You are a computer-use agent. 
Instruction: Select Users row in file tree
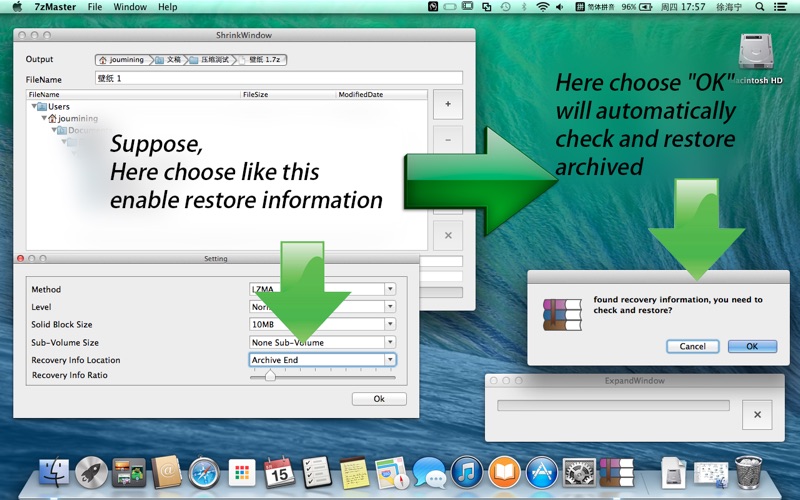(x=227, y=106)
